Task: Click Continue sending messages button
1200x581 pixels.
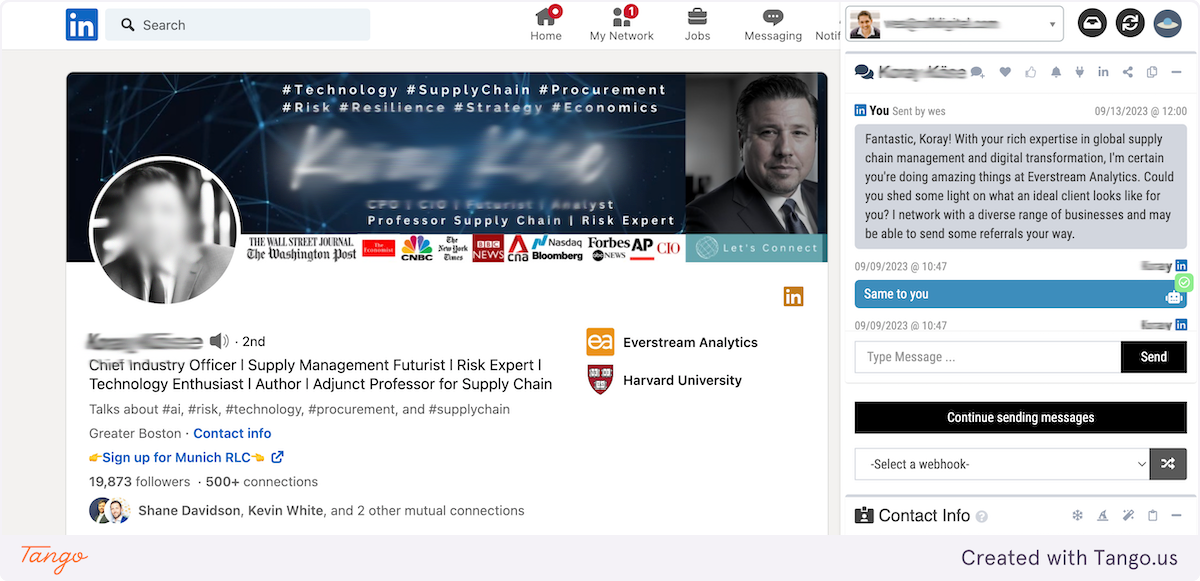Action: [1021, 417]
